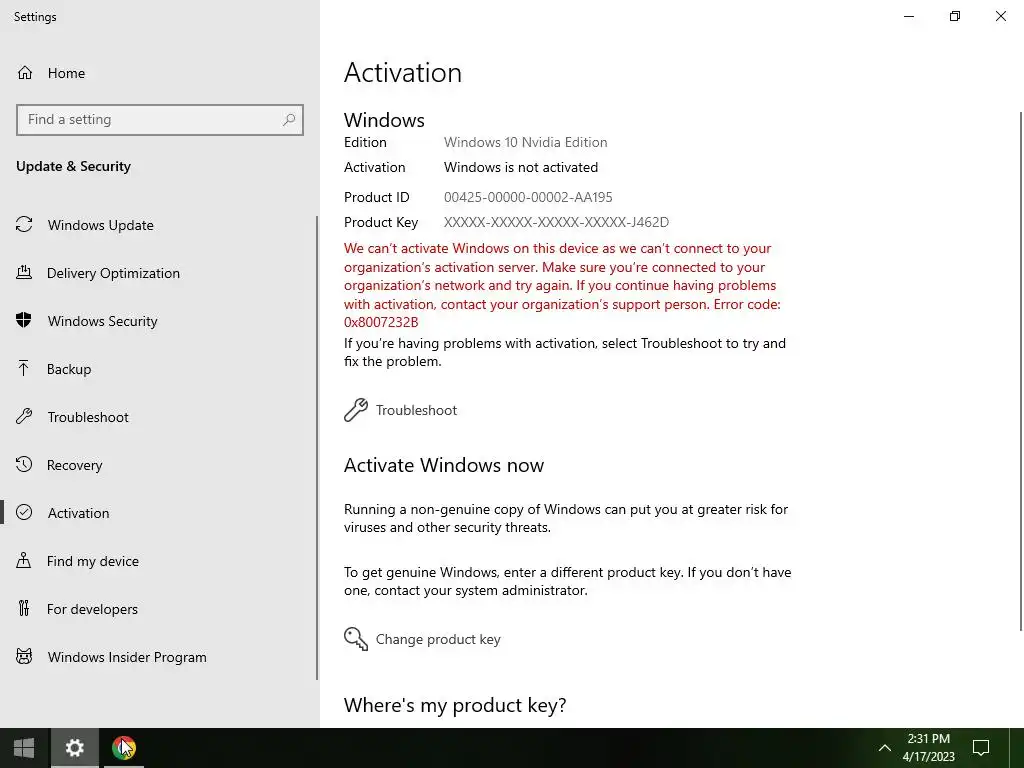The image size is (1024, 768).
Task: Click the Product Key value ending J462D
Action: [x=556, y=222]
